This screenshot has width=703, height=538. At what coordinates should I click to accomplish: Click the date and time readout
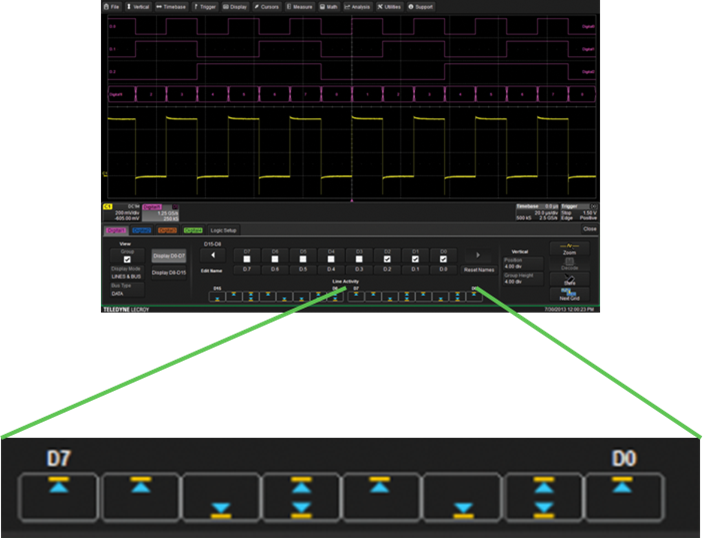coord(569,309)
